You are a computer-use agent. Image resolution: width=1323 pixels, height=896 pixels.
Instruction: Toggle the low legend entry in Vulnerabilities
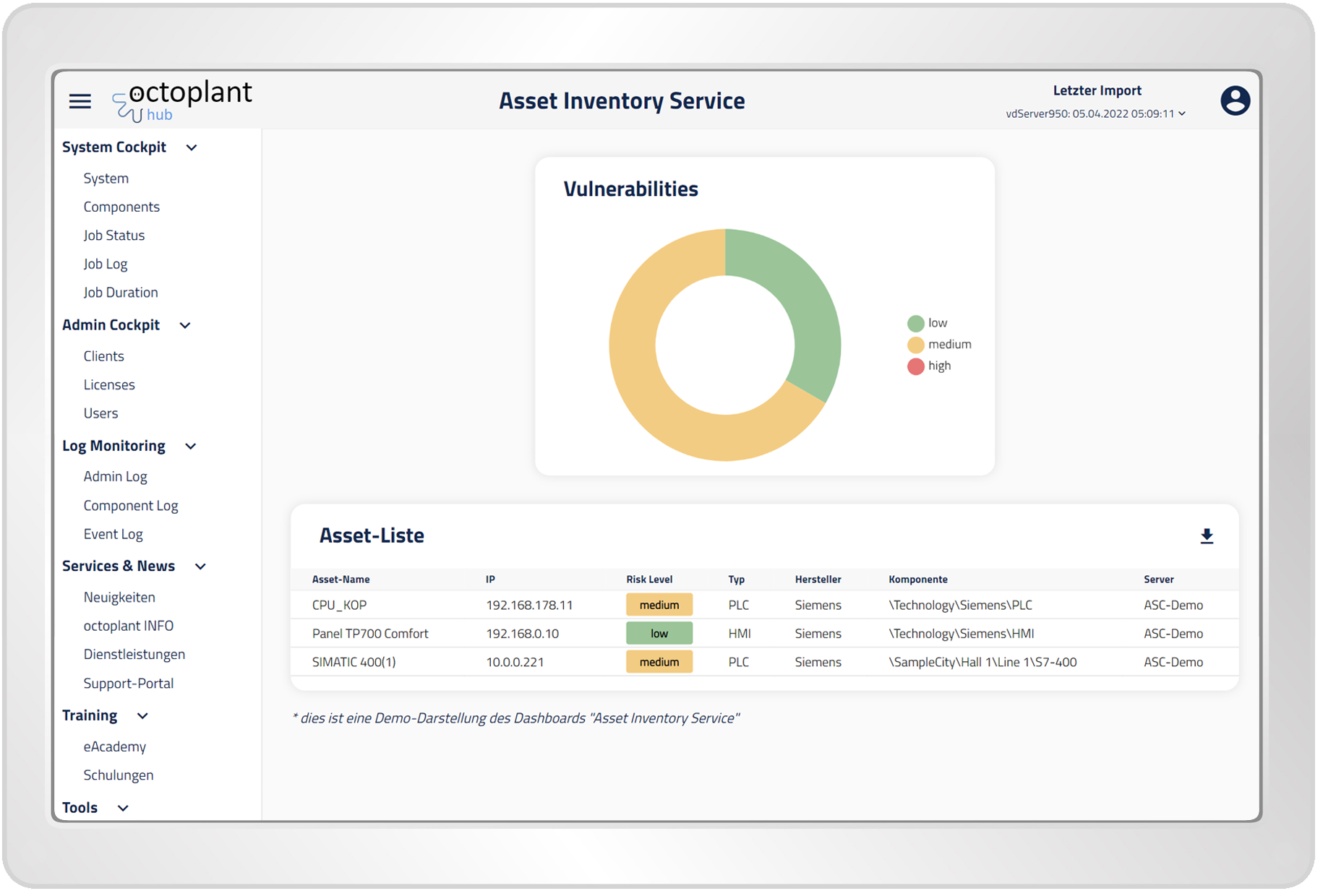(928, 323)
